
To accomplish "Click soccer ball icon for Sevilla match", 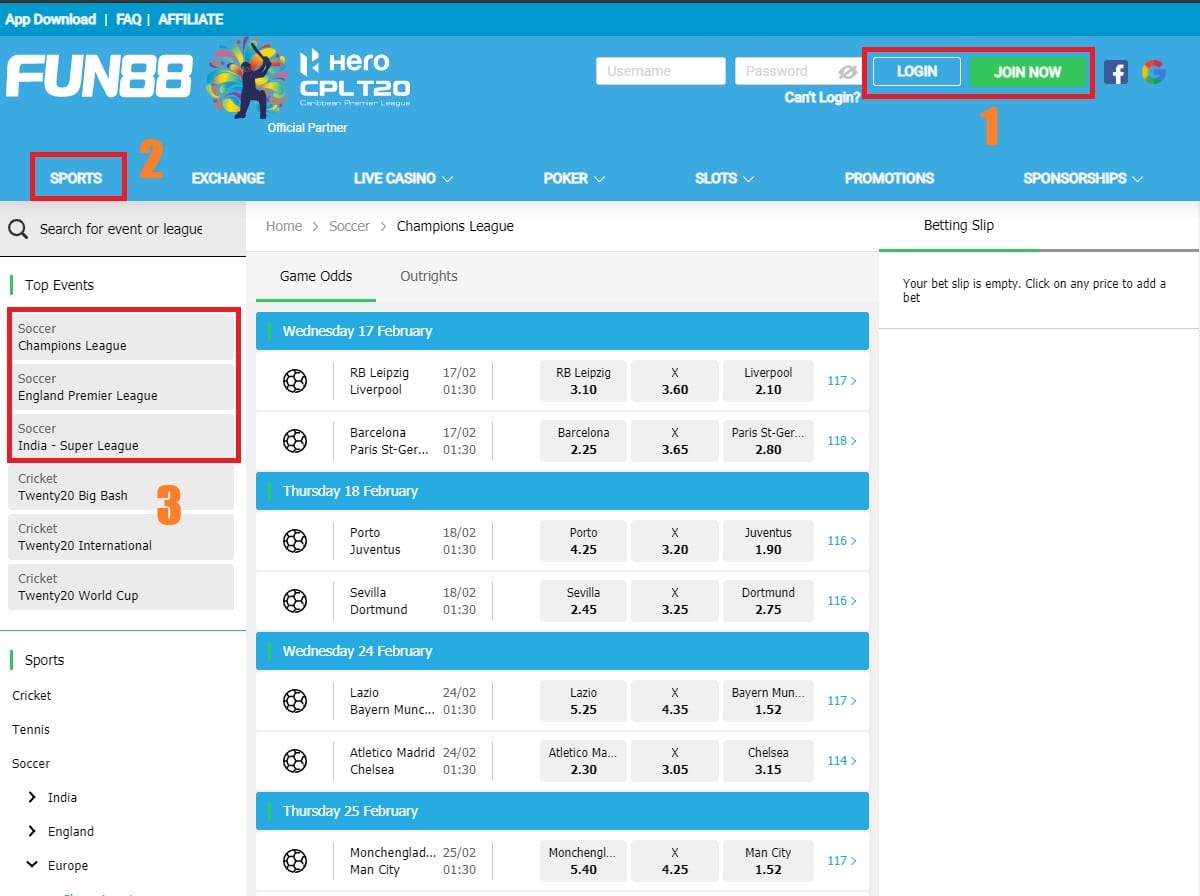I will click(x=295, y=601).
